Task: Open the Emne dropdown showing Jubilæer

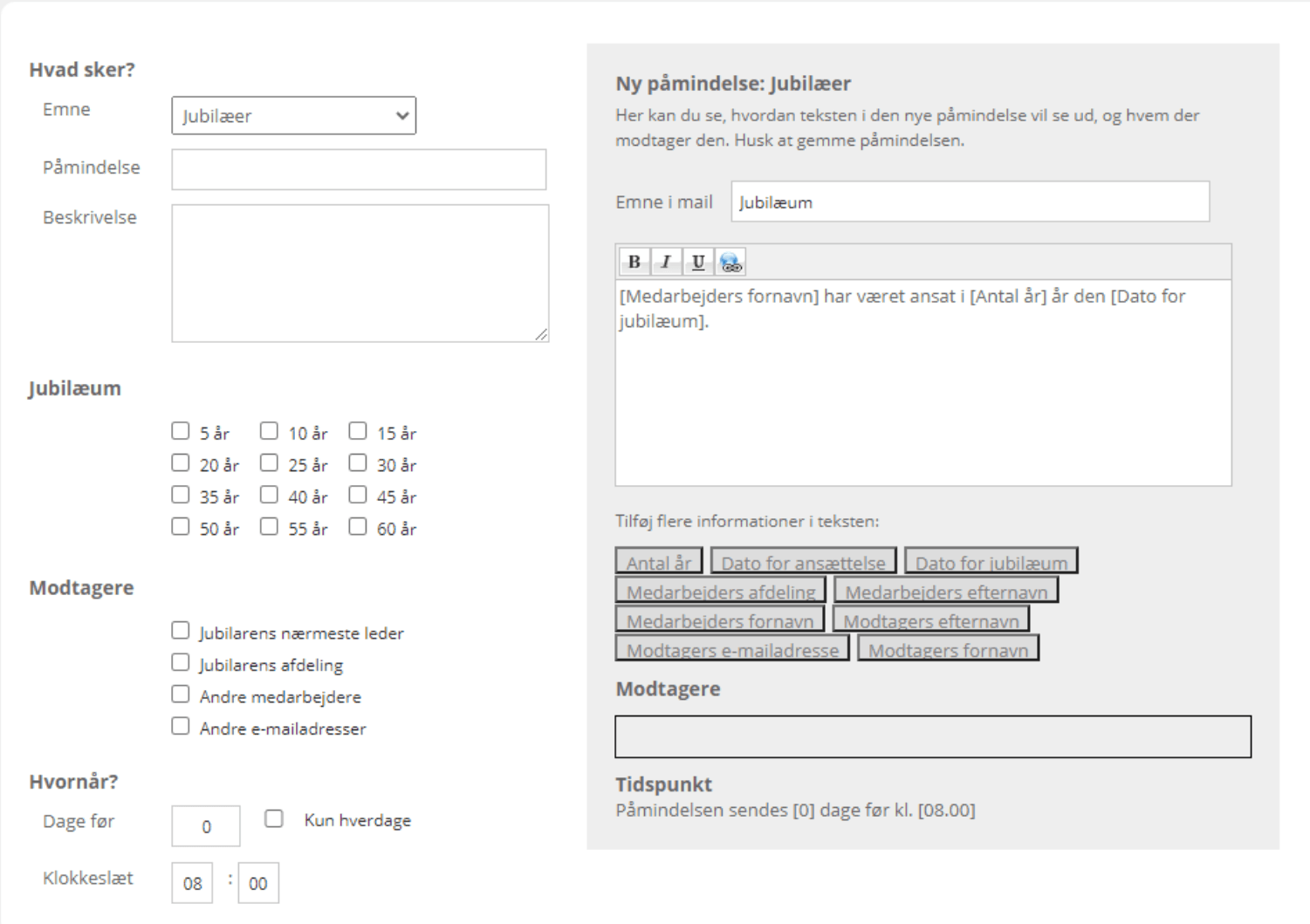Action: (x=293, y=116)
